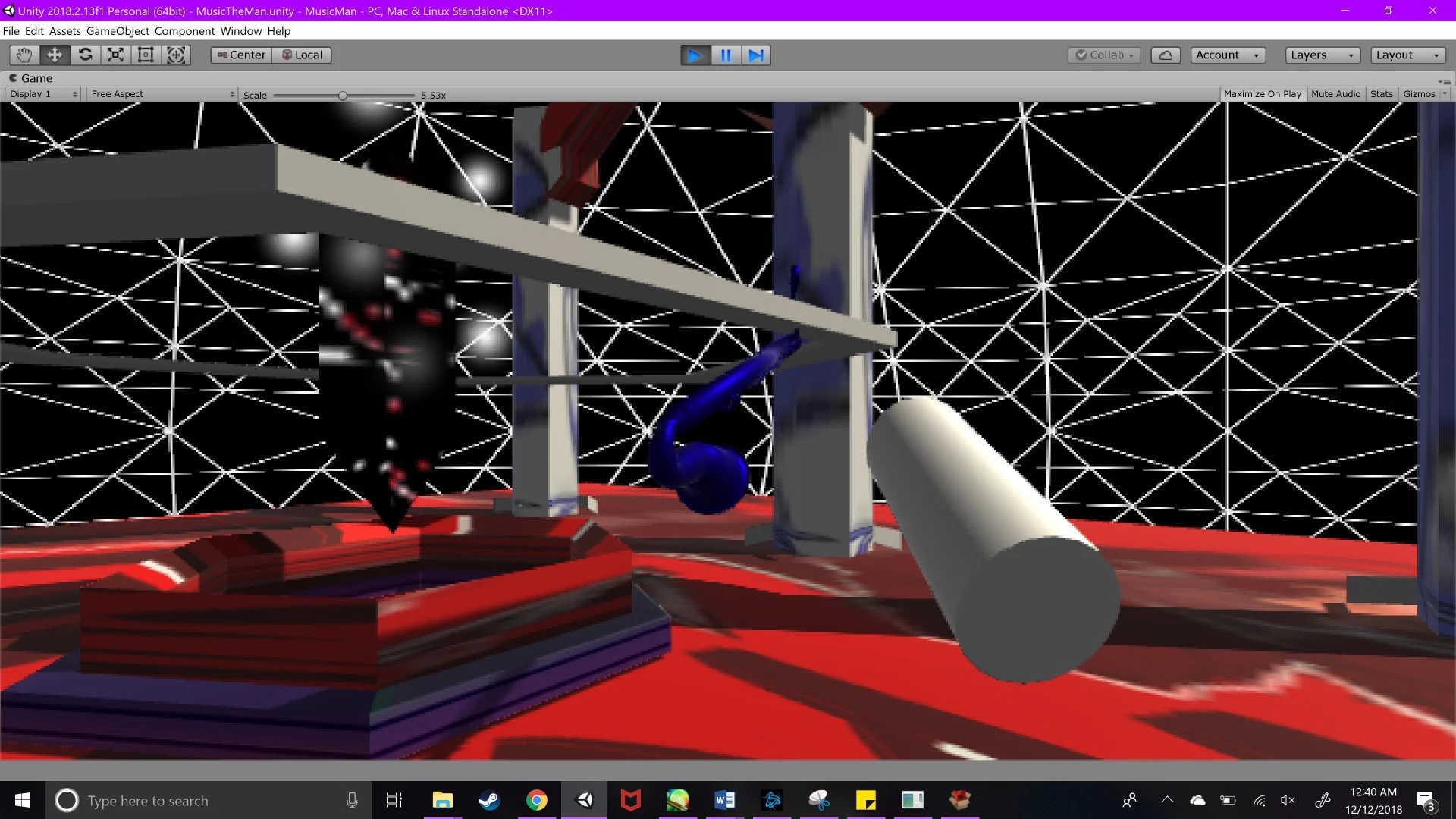The width and height of the screenshot is (1456, 819).
Task: Toggle pivot mode Center button
Action: [x=241, y=55]
